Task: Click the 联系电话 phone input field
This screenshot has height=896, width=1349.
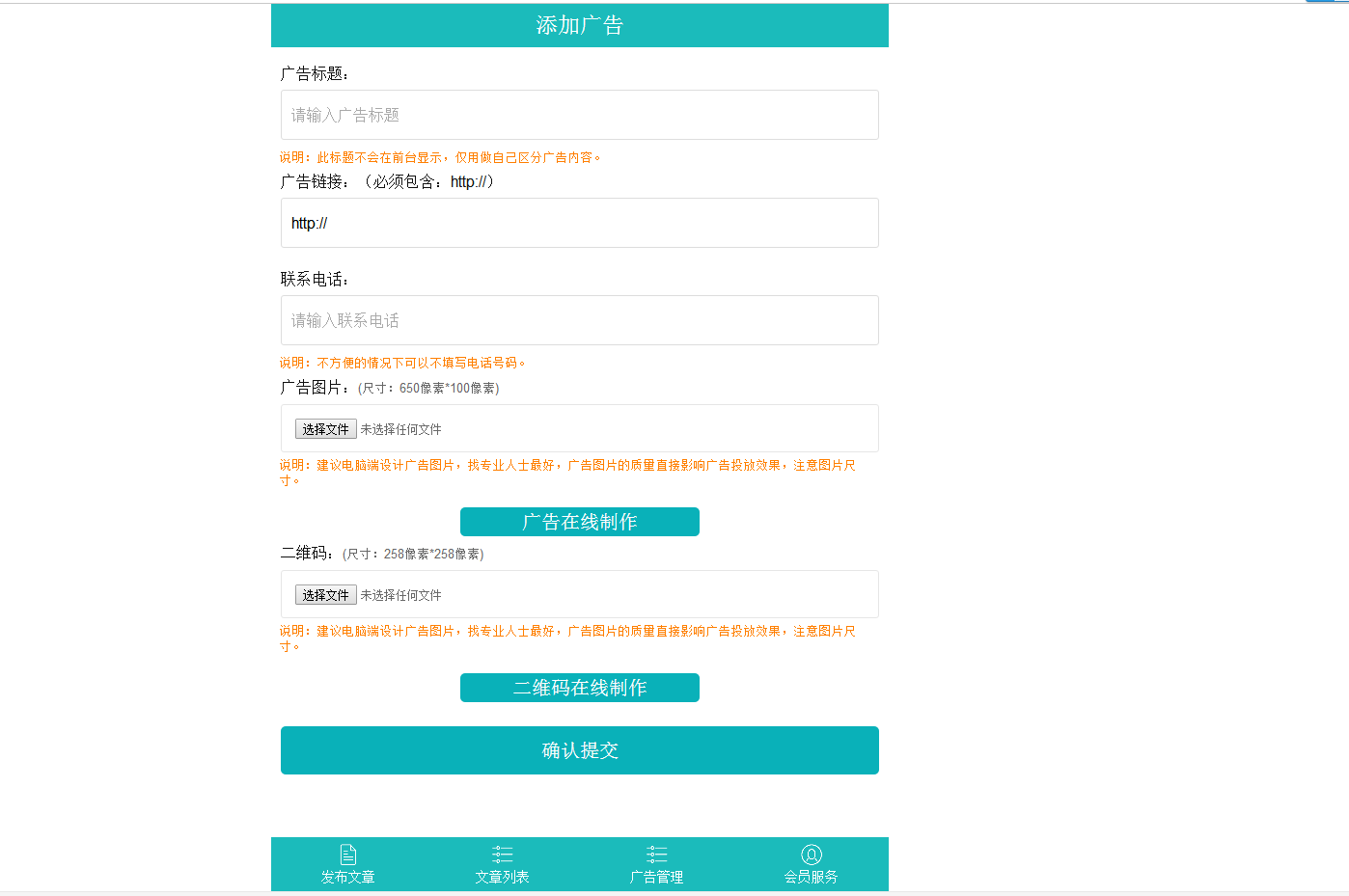Action: pos(579,320)
